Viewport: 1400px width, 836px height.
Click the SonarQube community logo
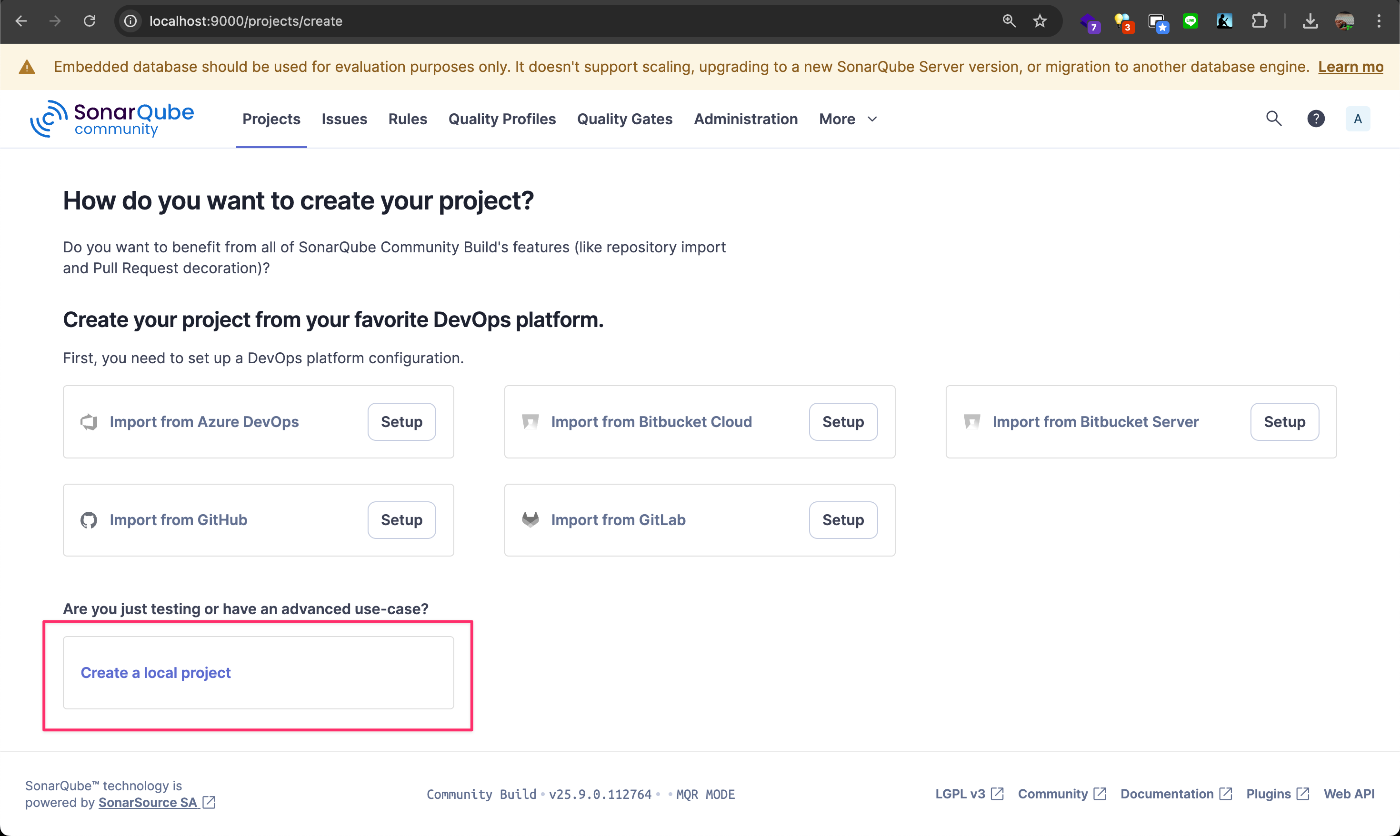coord(112,119)
